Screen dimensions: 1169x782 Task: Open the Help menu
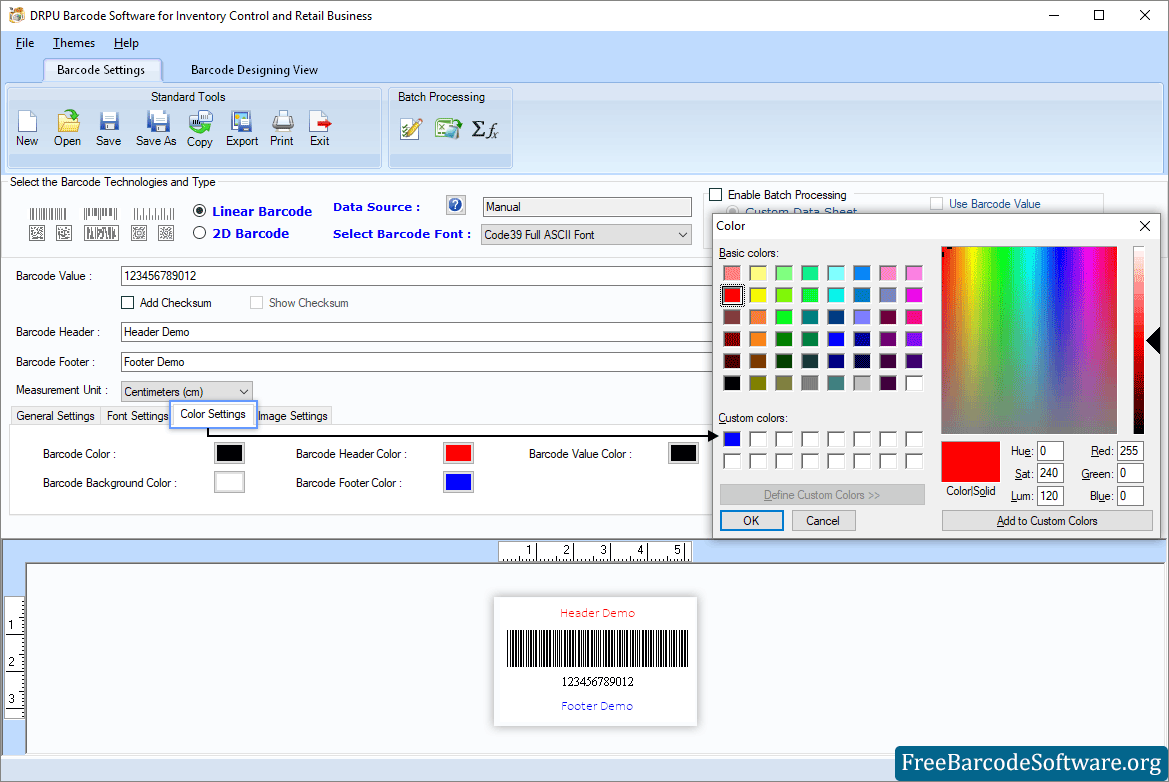pyautogui.click(x=126, y=43)
